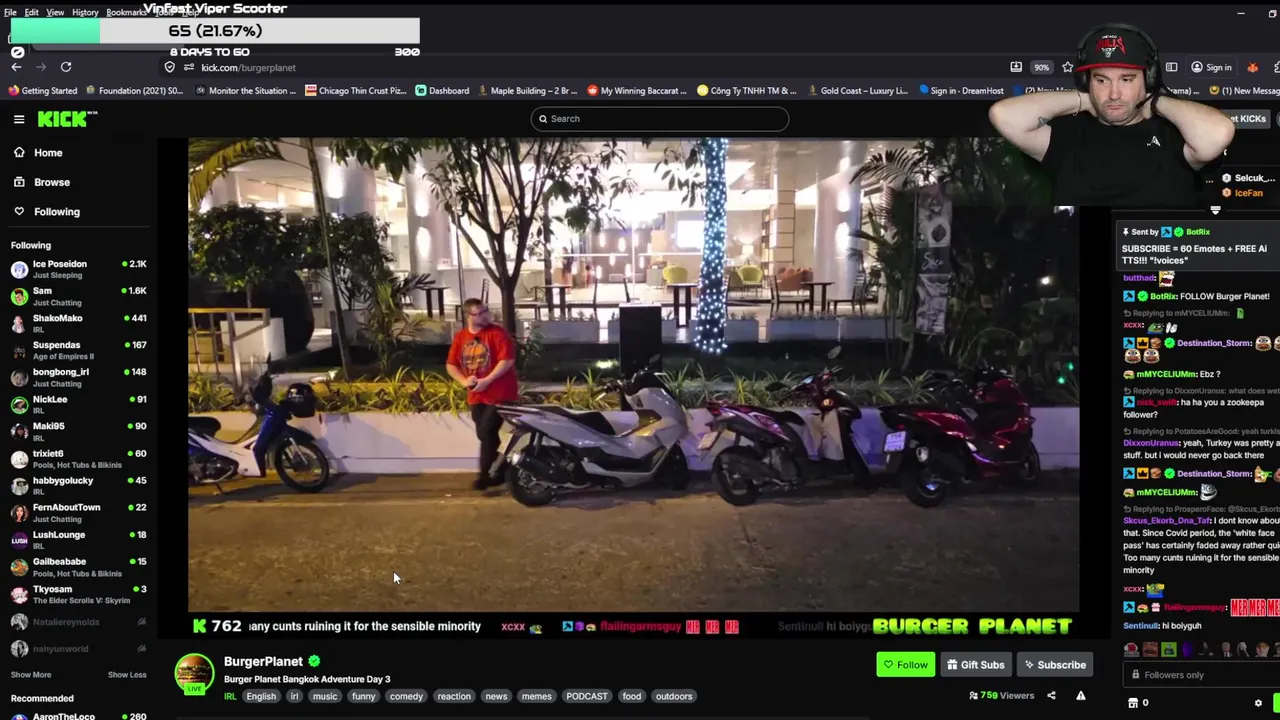The image size is (1280, 720).
Task: Collapse following list with Show Less
Action: 127,675
